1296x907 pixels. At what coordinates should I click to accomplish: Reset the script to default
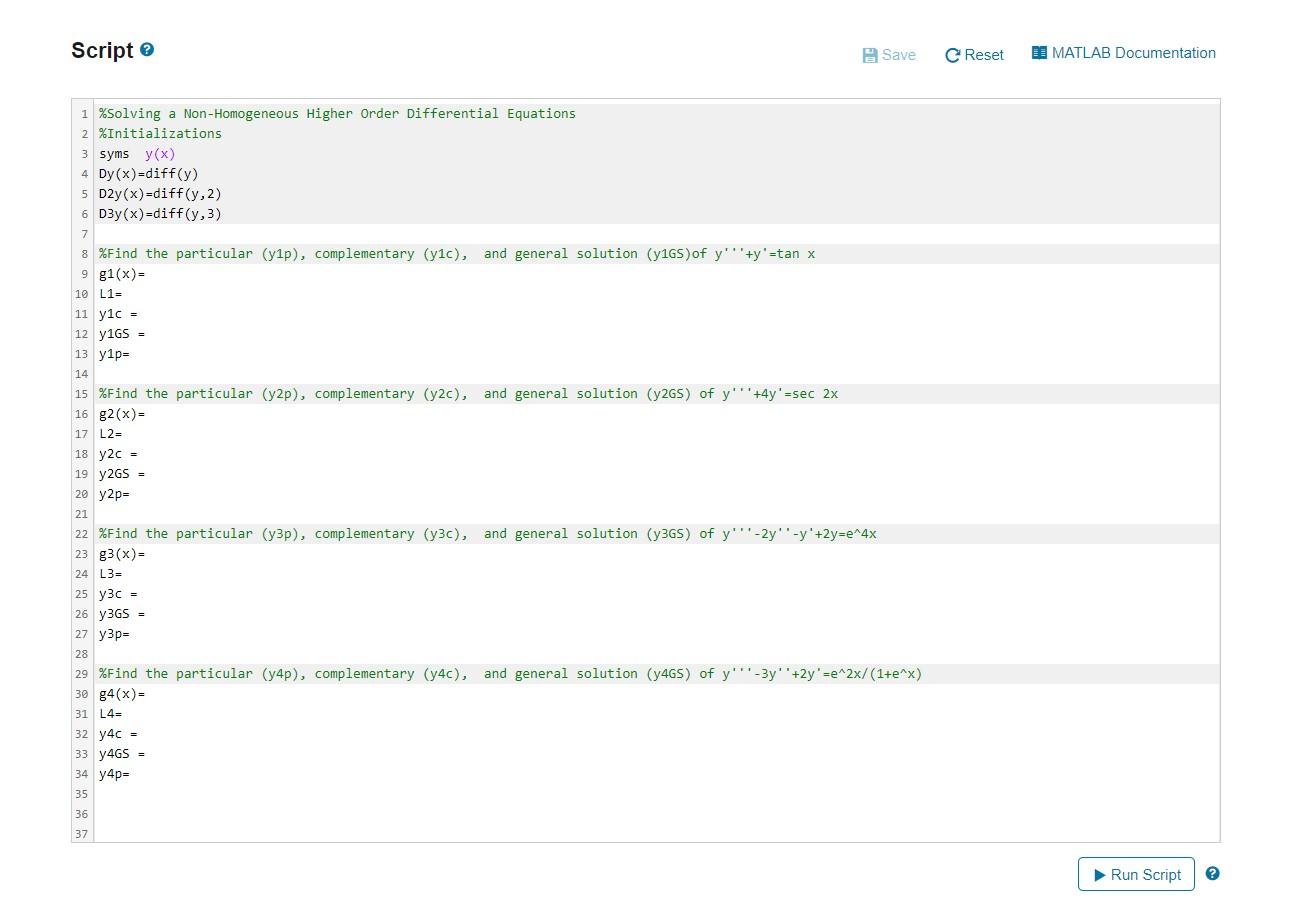pos(974,55)
